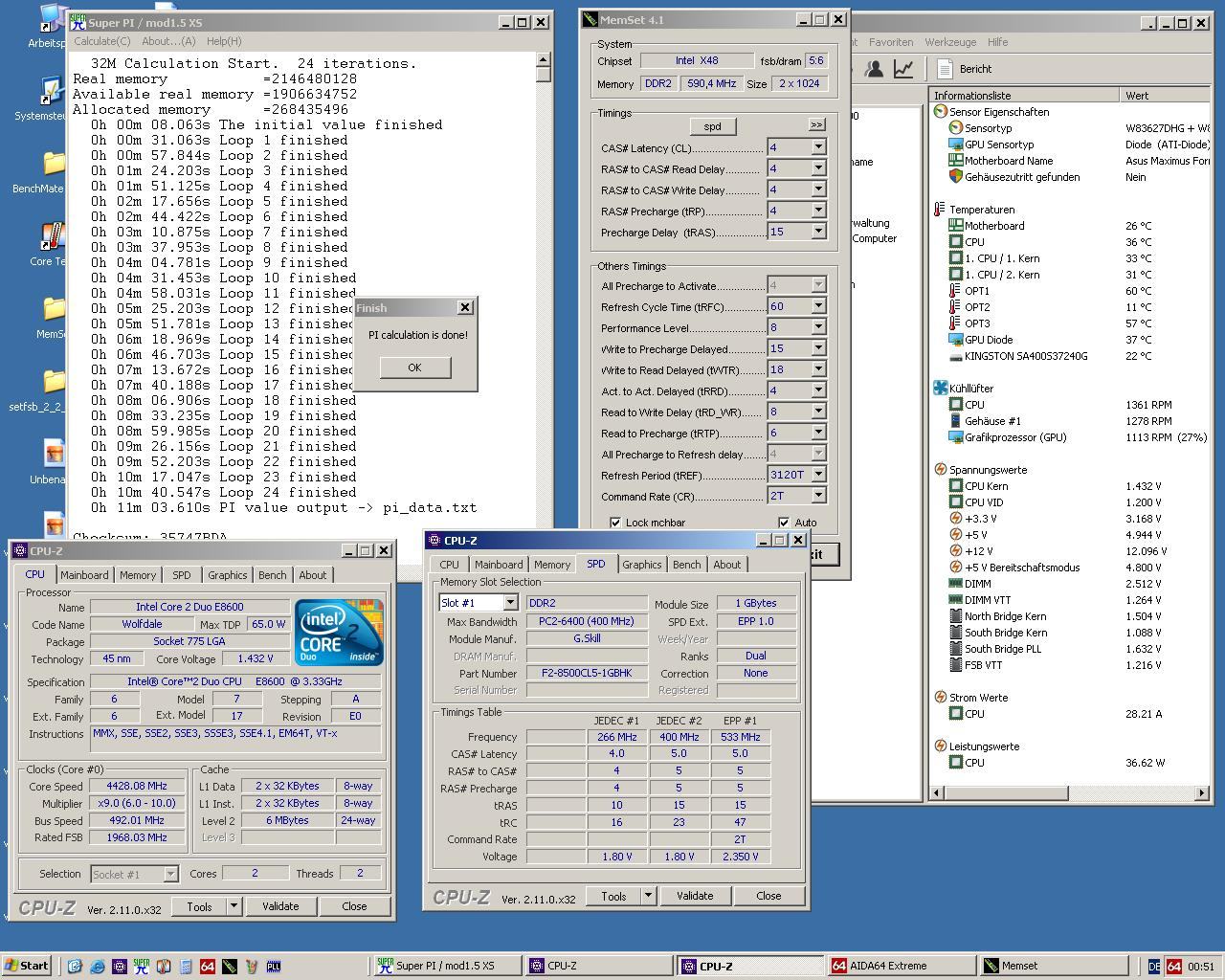Click the Strom Werte section icon

(x=941, y=698)
